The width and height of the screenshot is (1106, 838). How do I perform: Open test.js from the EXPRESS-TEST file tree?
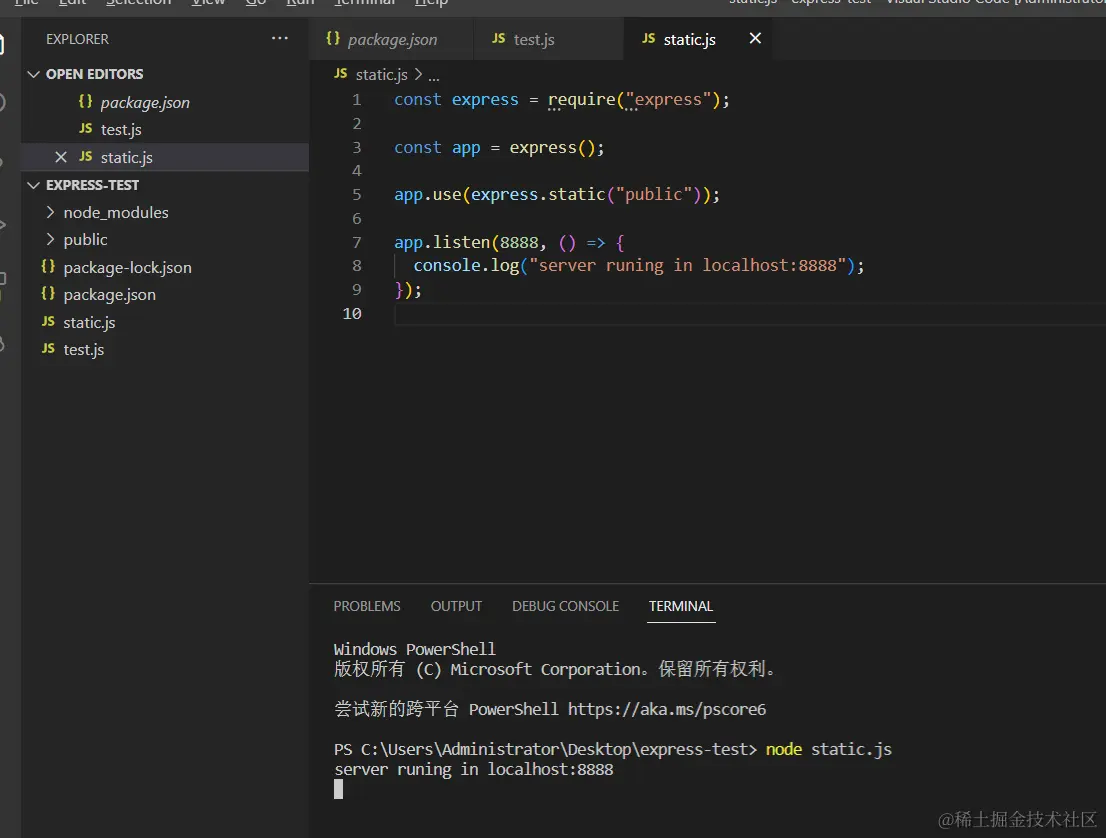pos(83,349)
